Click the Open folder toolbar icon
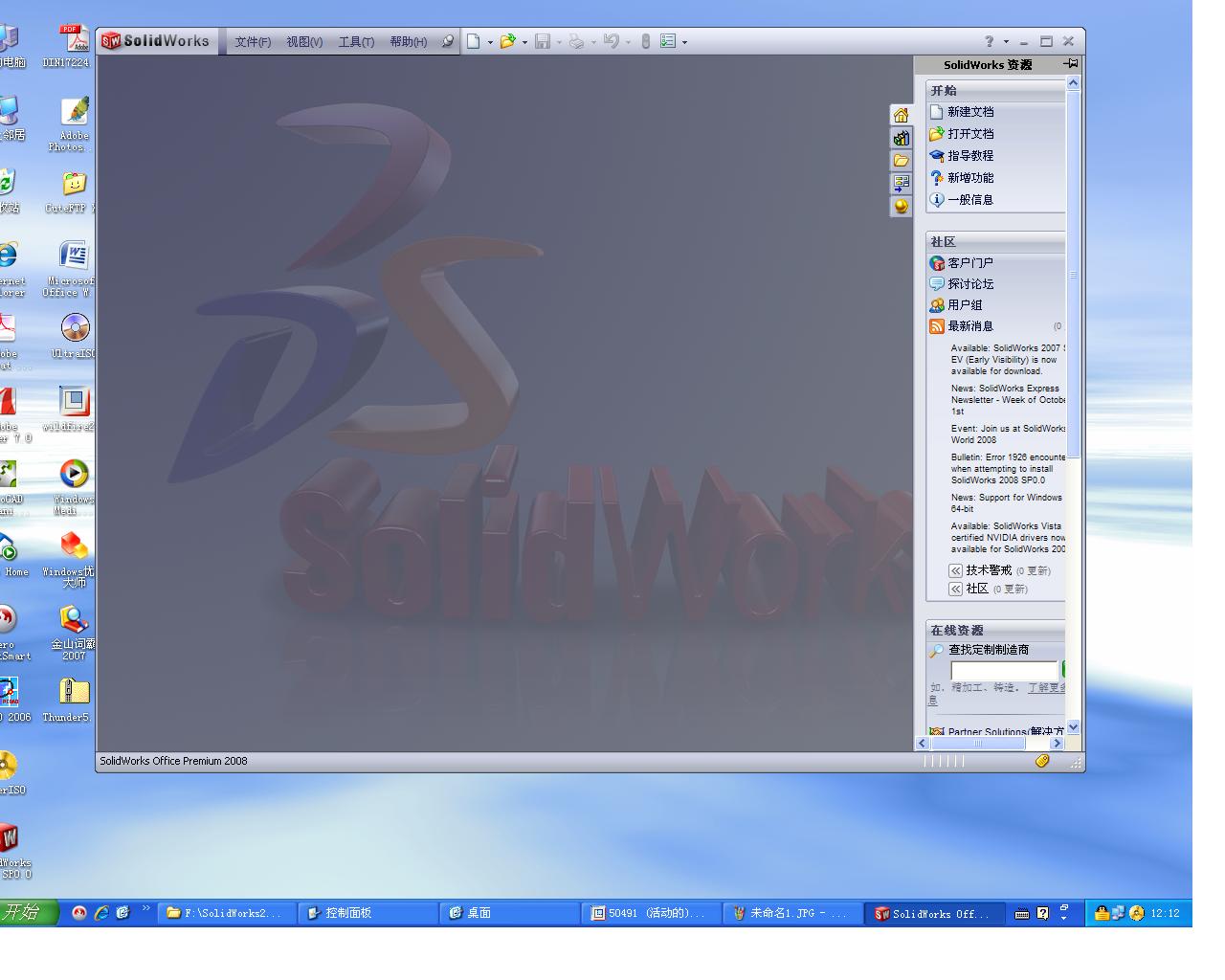Viewport: 1225px width, 980px height. tap(507, 41)
